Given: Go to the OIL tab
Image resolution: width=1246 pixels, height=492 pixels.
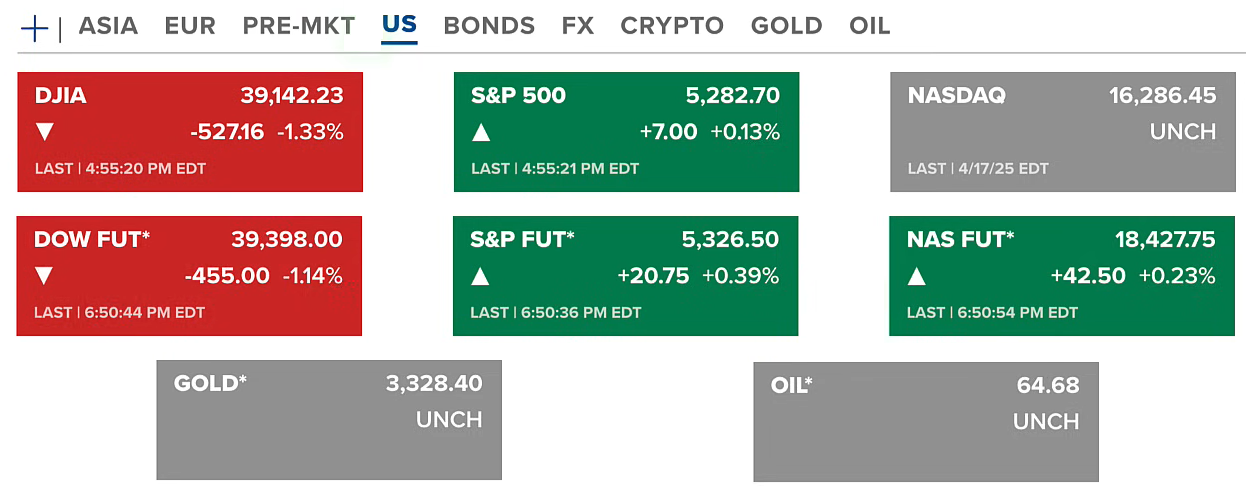Looking at the screenshot, I should 869,26.
